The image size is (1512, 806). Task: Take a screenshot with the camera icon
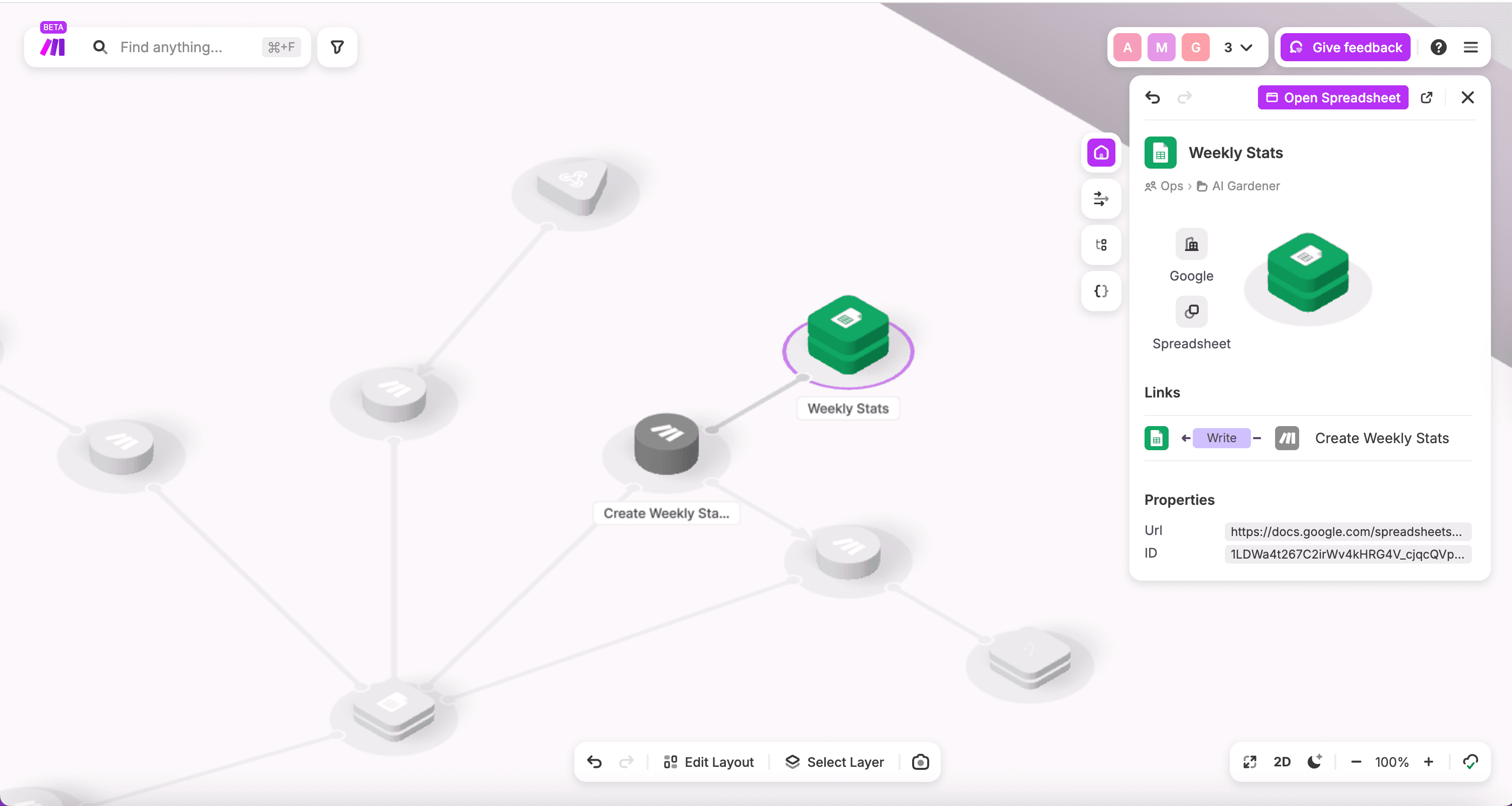coord(920,761)
